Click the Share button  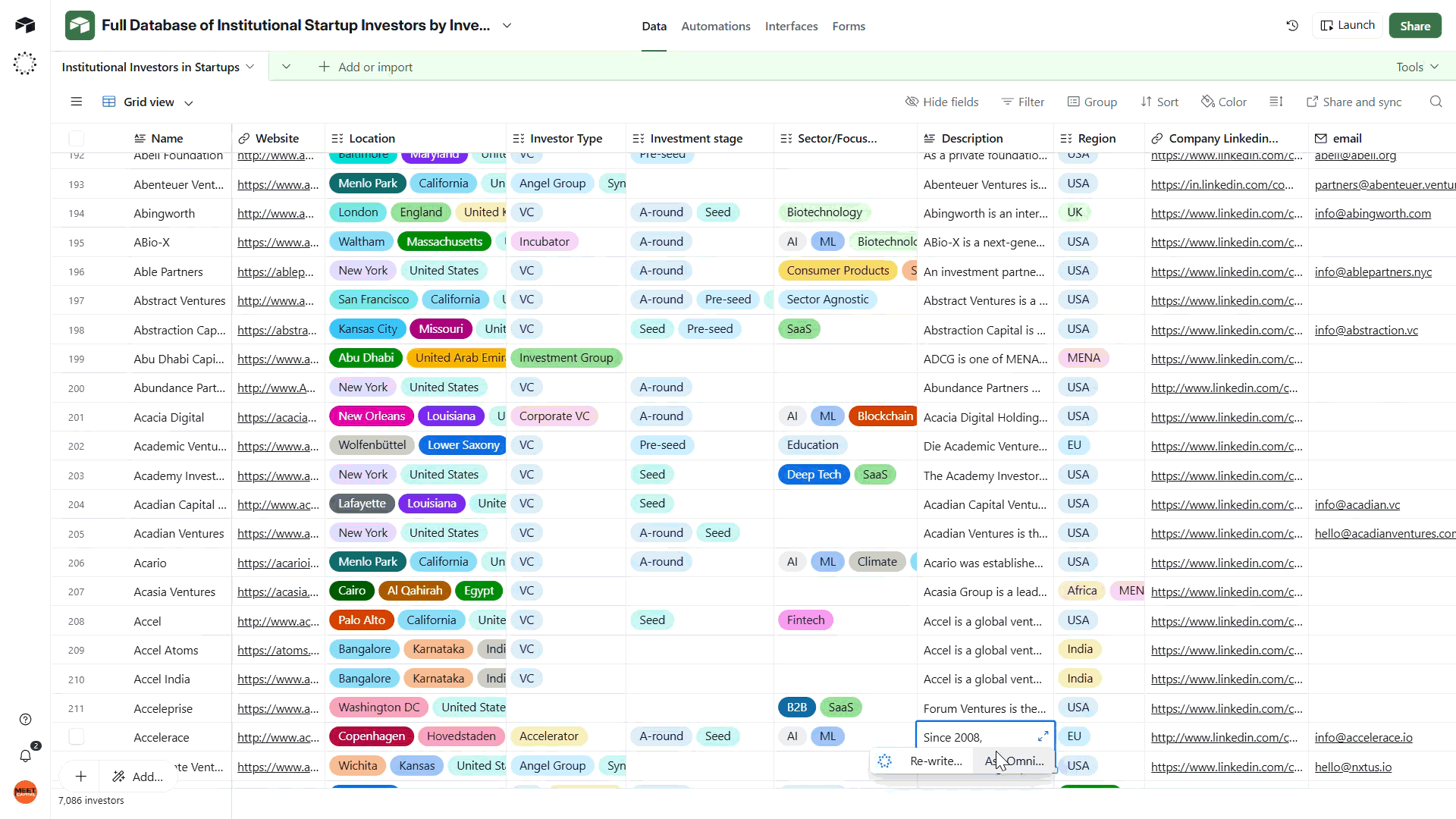1414,25
